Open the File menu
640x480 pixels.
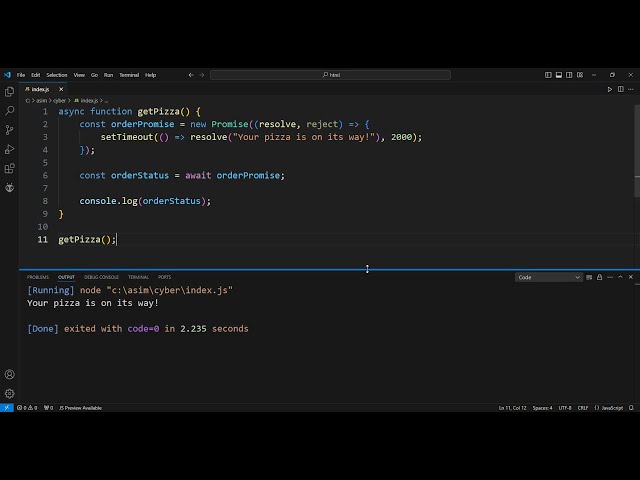(x=21, y=75)
